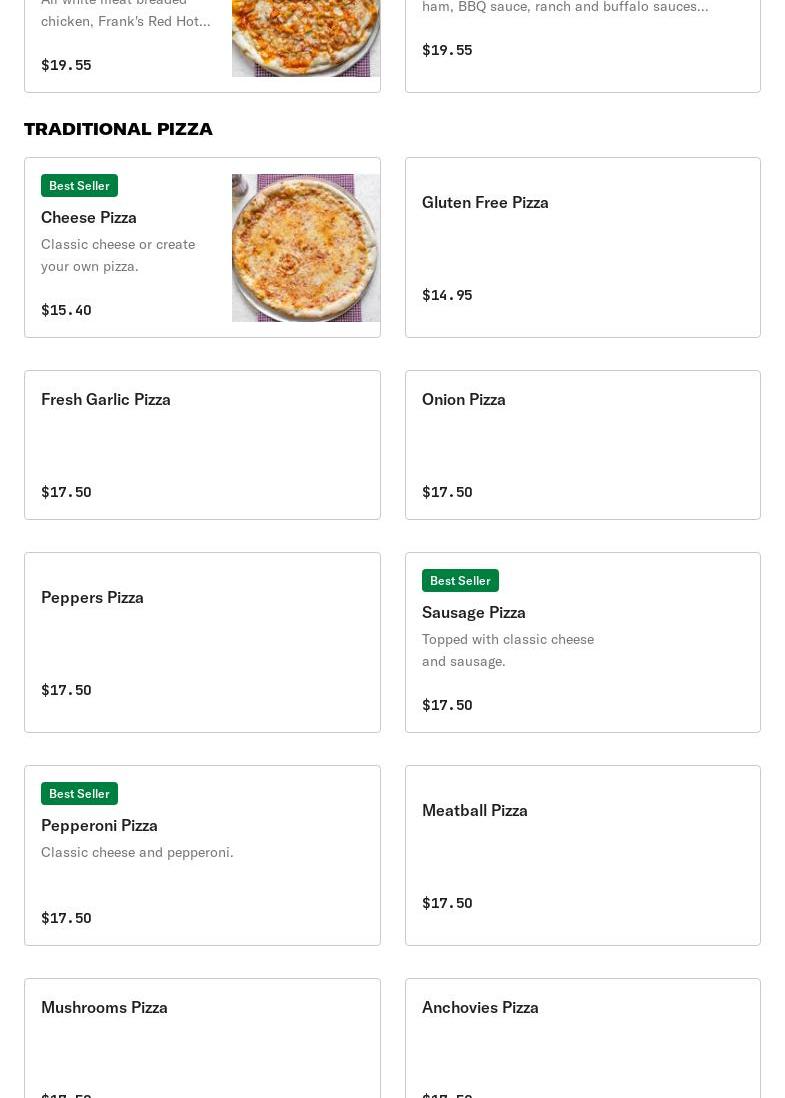The width and height of the screenshot is (785, 1098).
Task: Open the Cheese Pizza photo thumbnail
Action: (305, 248)
